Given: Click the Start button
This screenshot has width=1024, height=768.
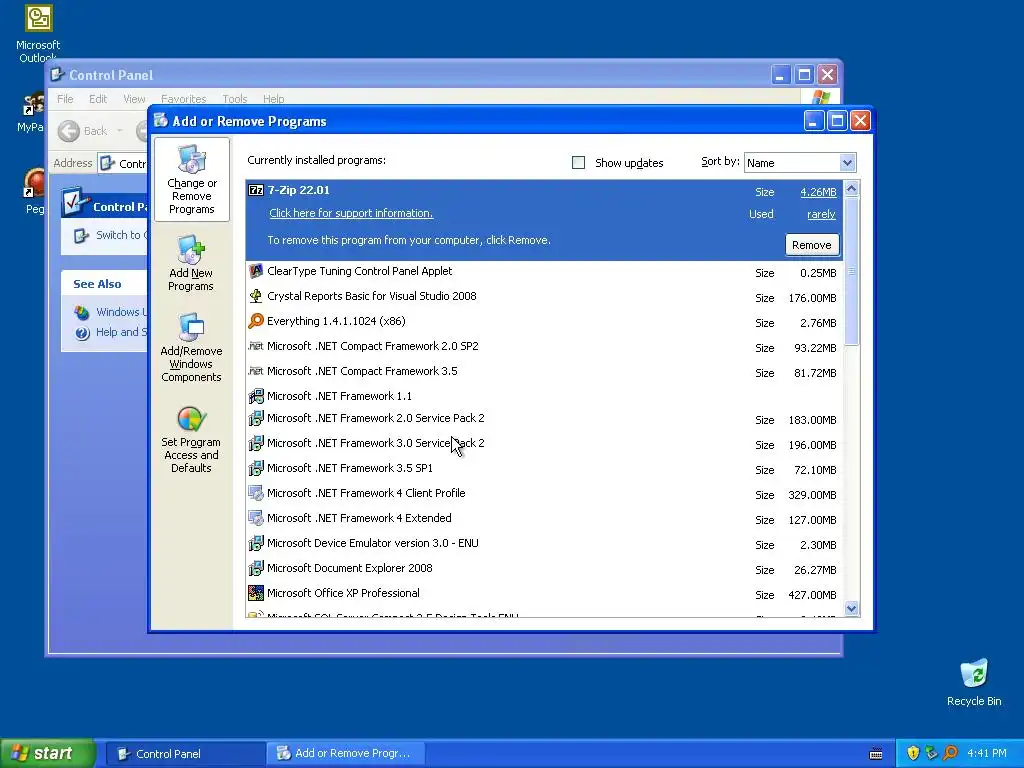Looking at the screenshot, I should click(x=47, y=753).
